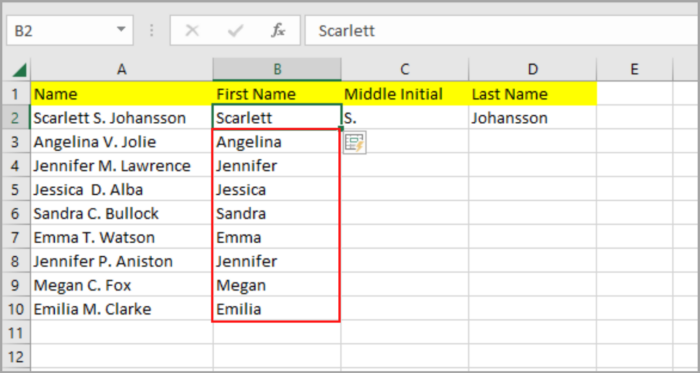Click the Enter checkmark formula icon
700x373 pixels.
235,30
